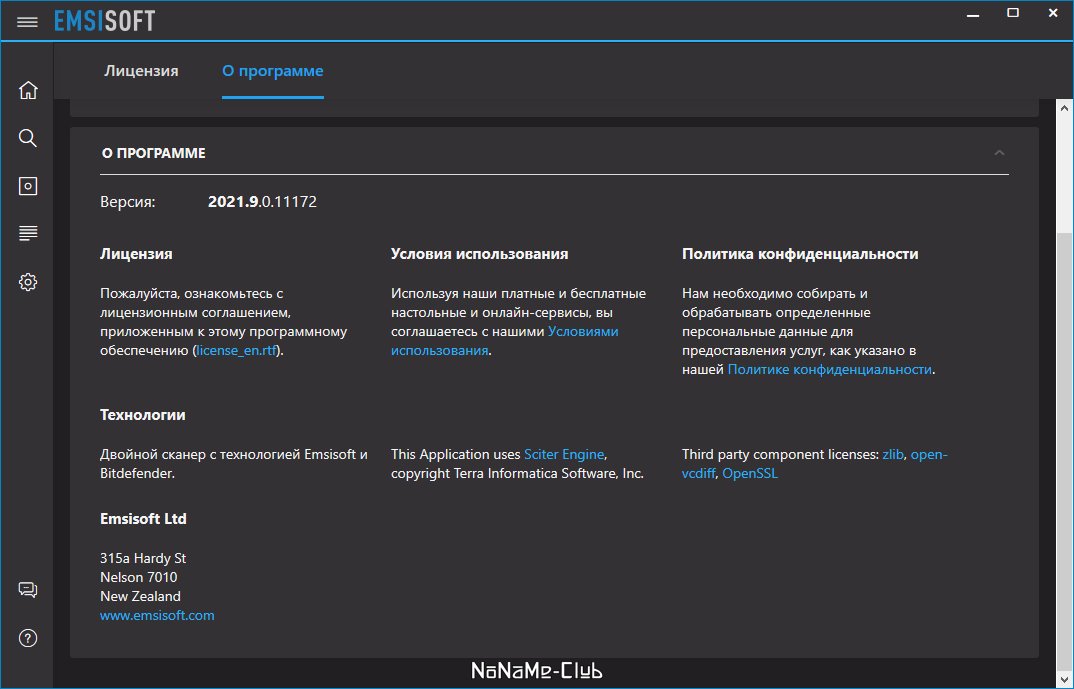Visit www.emsisoft.com link

[x=157, y=615]
